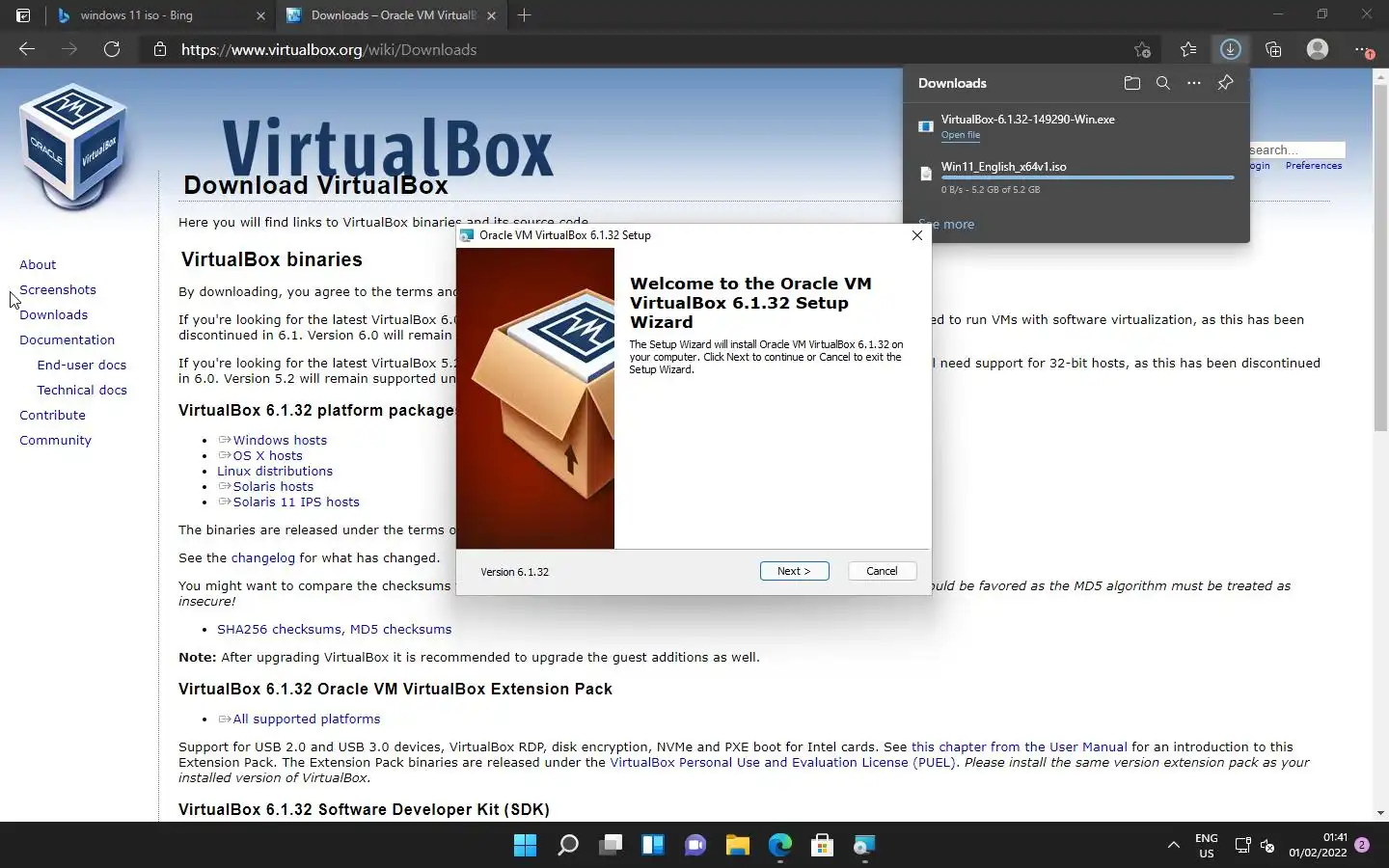Open End-user docs link
Screen dimensions: 1389x868
pyautogui.click(x=82, y=365)
